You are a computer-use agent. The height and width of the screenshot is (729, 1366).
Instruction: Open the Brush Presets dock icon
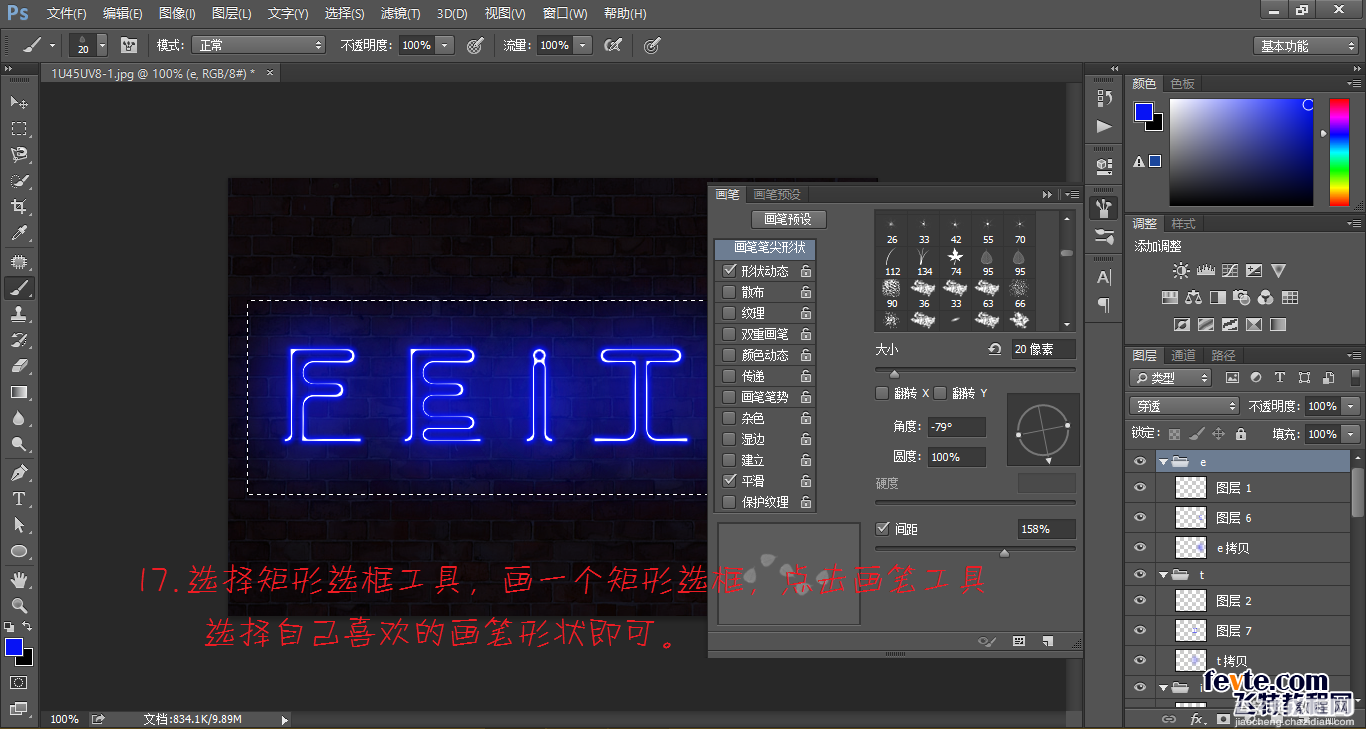pyautogui.click(x=1104, y=237)
